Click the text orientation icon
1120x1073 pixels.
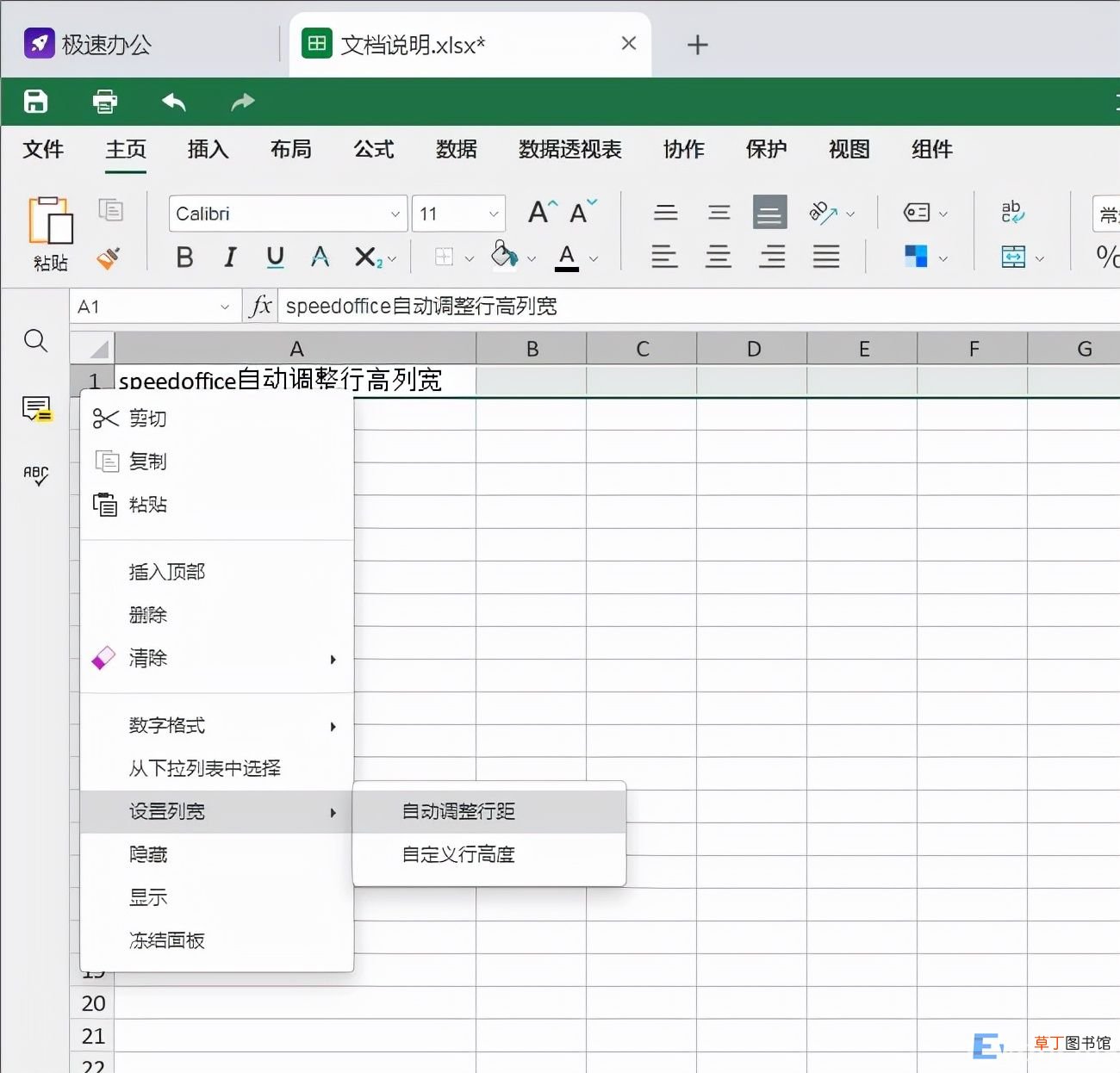coord(824,213)
